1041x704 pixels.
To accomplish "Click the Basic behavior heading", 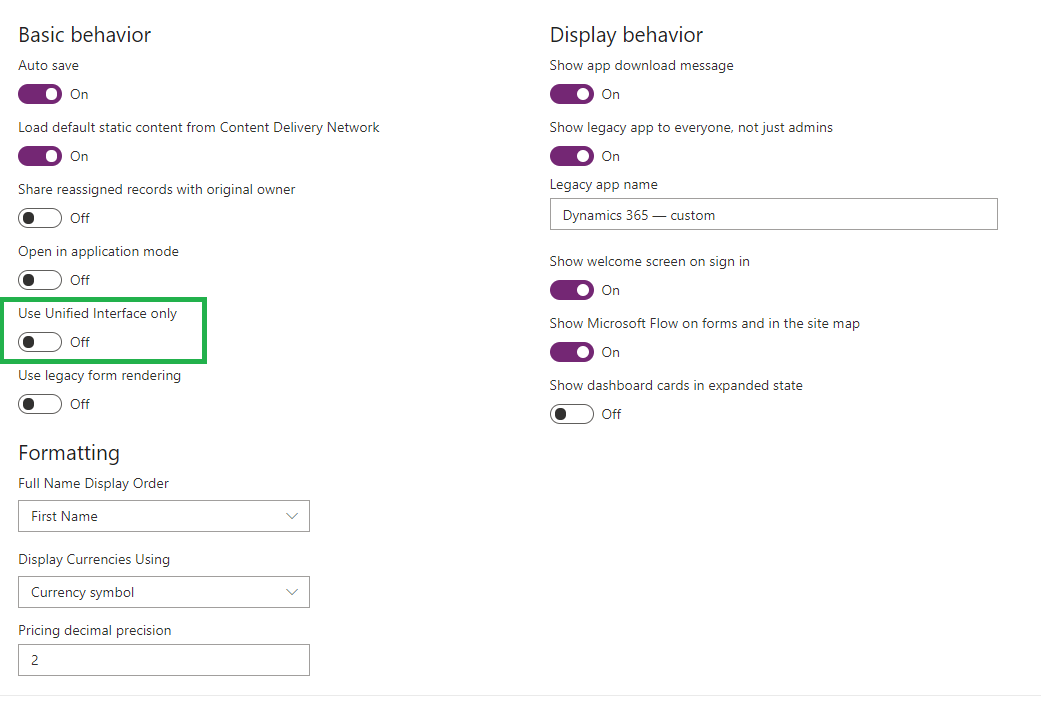I will 84,35.
